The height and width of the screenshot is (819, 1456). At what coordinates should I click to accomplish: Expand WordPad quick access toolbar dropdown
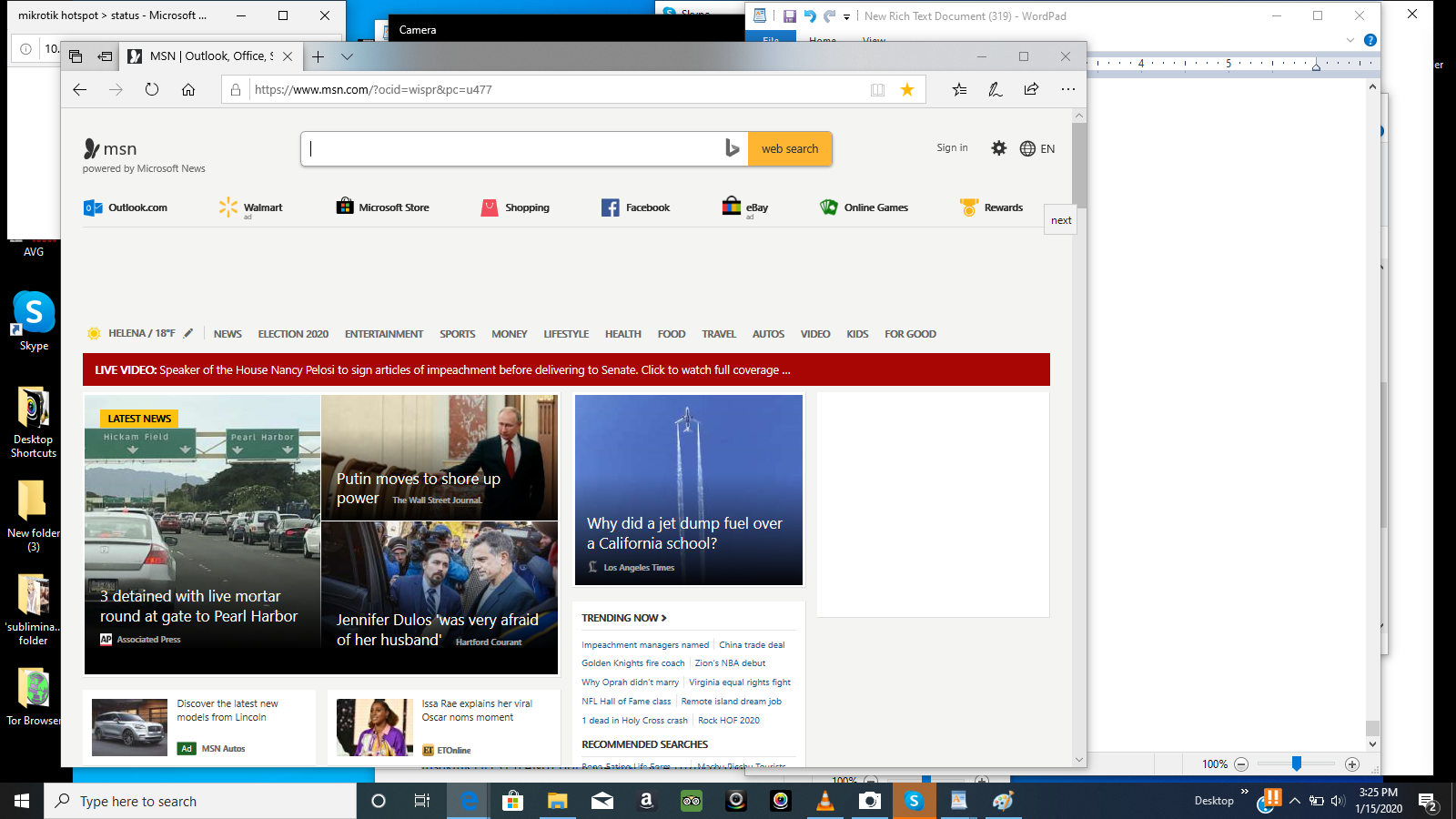[x=846, y=16]
